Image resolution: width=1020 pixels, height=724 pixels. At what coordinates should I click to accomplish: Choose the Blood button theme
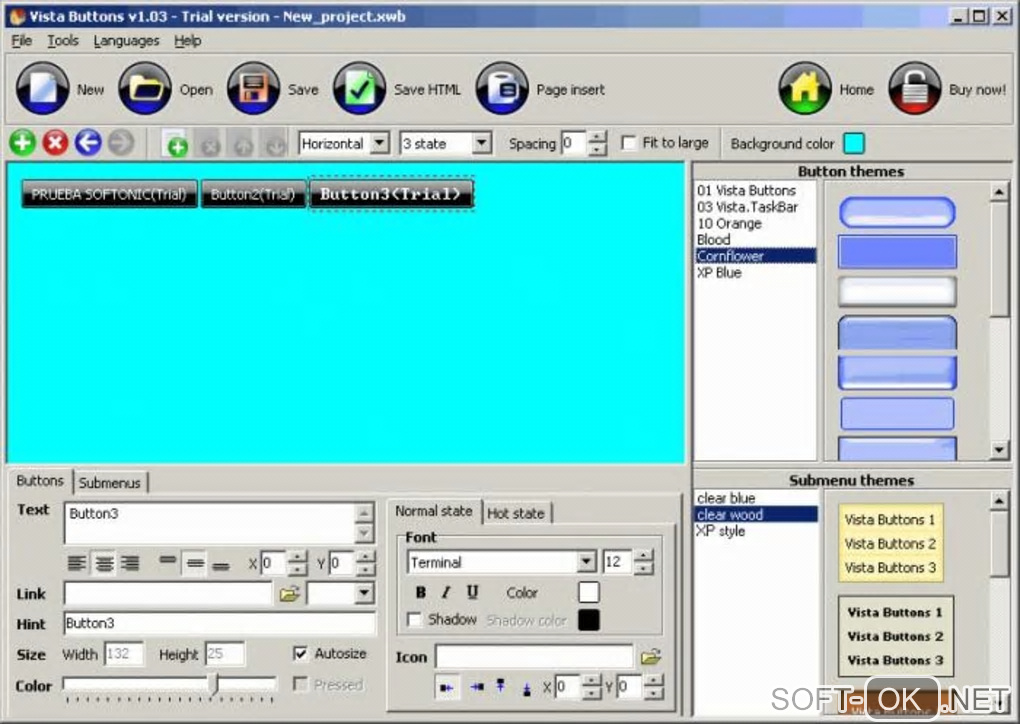coord(714,239)
